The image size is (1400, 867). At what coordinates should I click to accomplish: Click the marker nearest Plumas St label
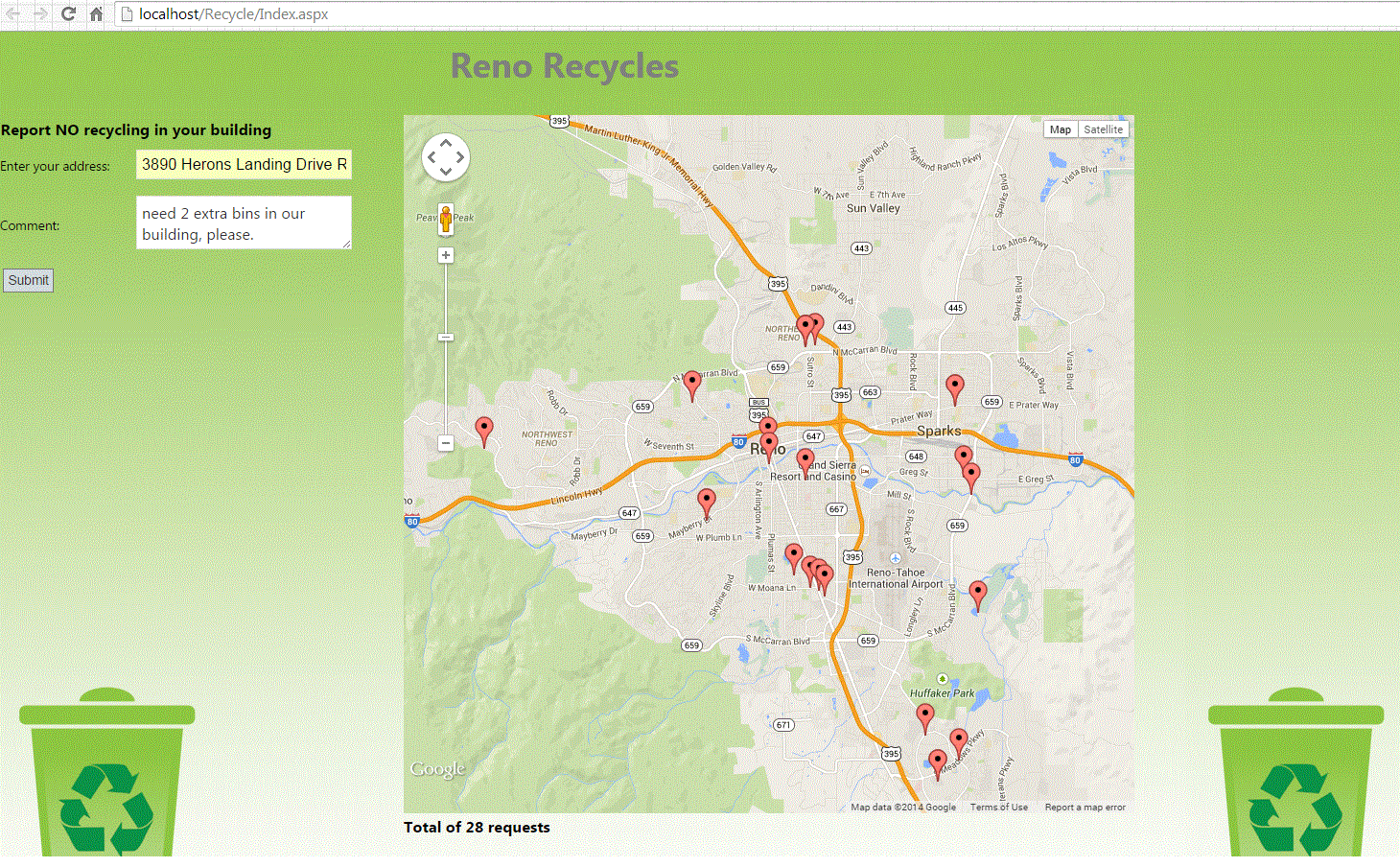point(794,558)
